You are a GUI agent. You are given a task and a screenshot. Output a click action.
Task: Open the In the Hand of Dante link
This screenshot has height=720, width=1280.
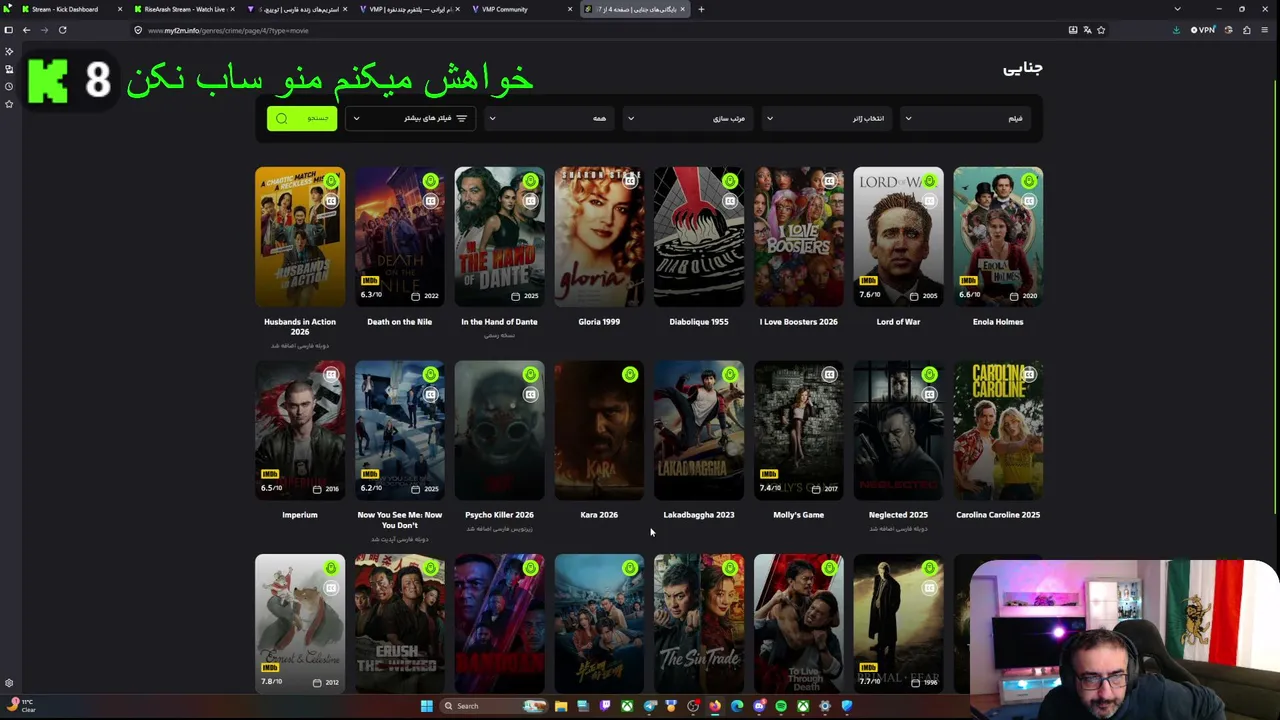click(499, 322)
